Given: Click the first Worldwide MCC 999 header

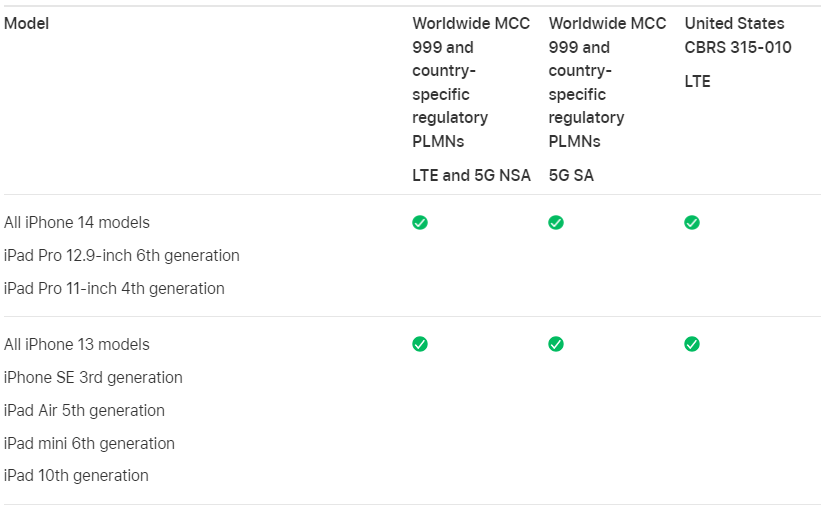Looking at the screenshot, I should 471,82.
